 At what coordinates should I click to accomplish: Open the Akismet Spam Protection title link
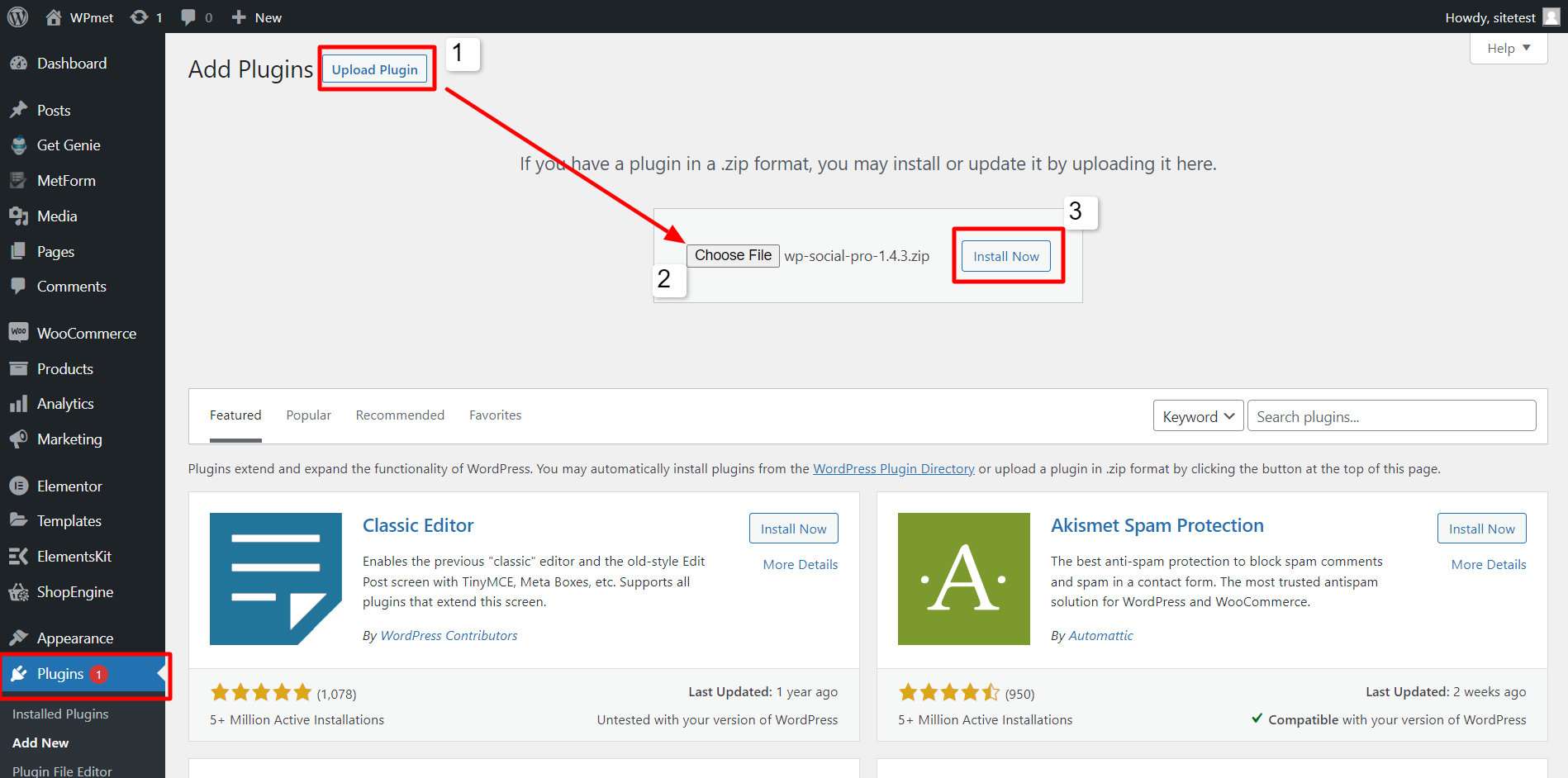[x=1157, y=525]
